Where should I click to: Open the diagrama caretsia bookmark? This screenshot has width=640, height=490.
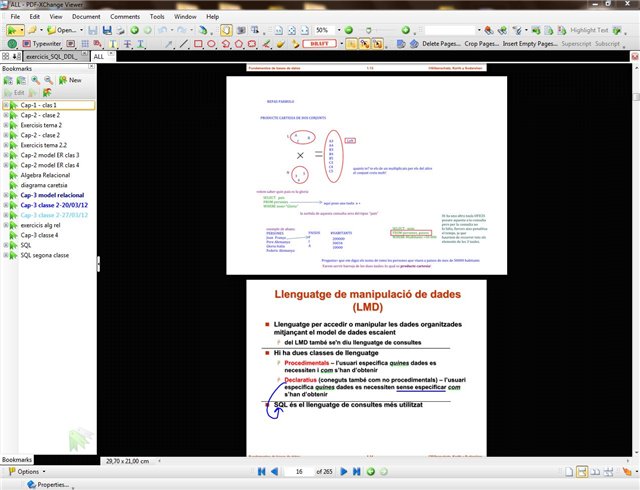(x=44, y=185)
